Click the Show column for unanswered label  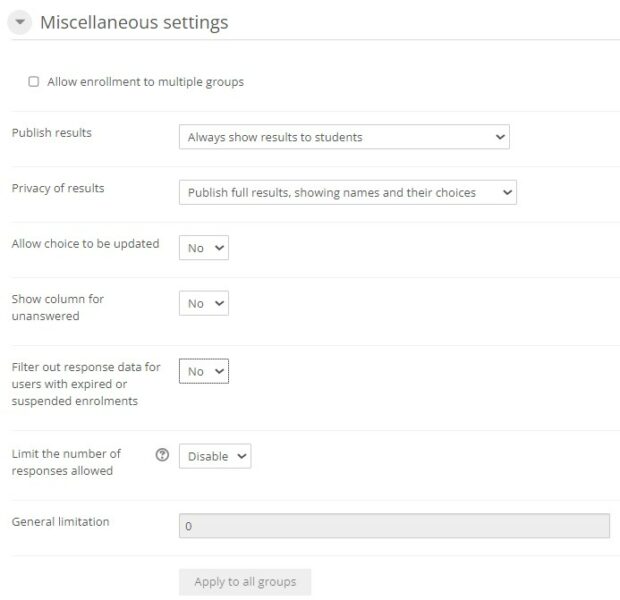click(57, 306)
